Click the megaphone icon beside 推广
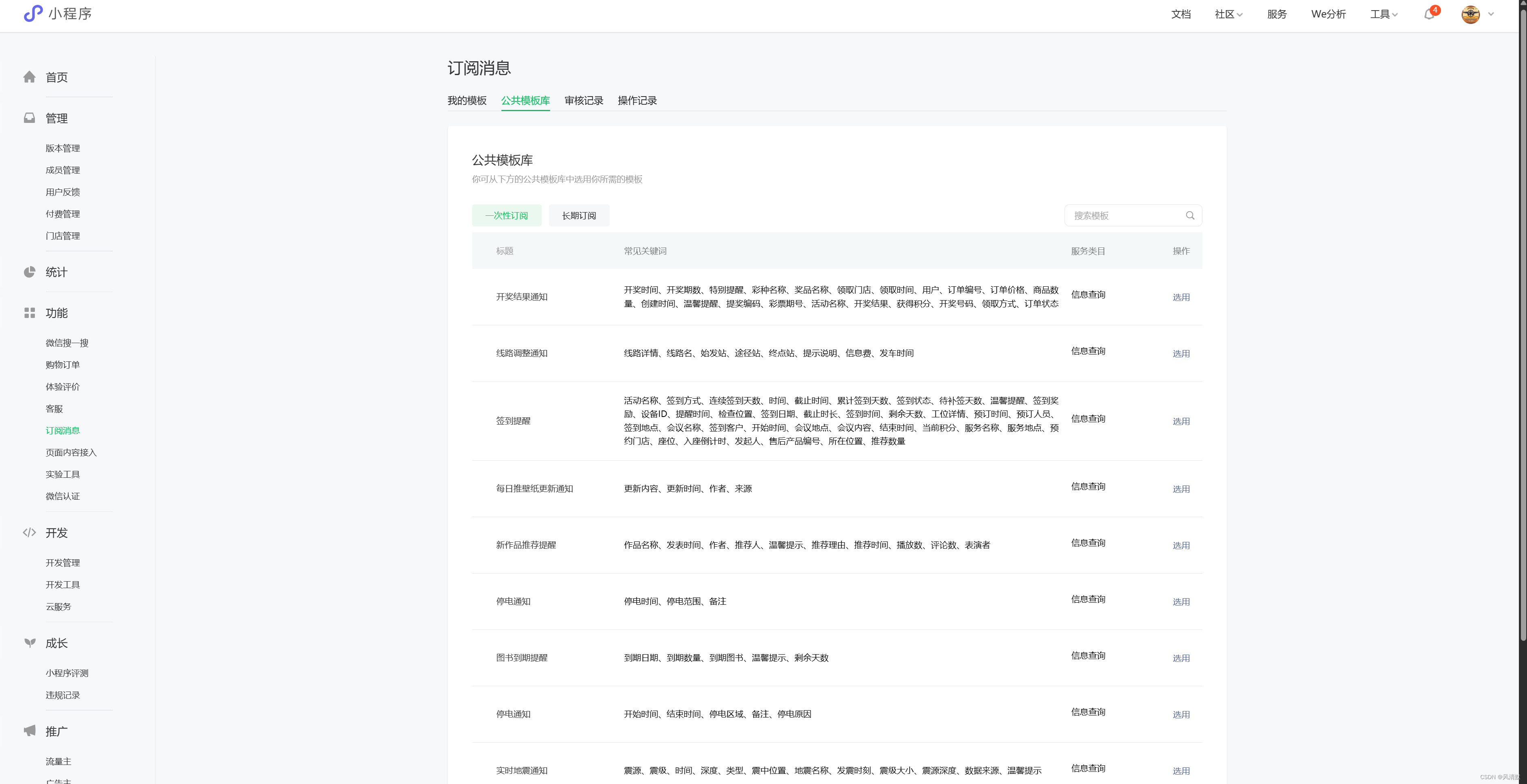This screenshot has width=1527, height=784. [x=29, y=731]
